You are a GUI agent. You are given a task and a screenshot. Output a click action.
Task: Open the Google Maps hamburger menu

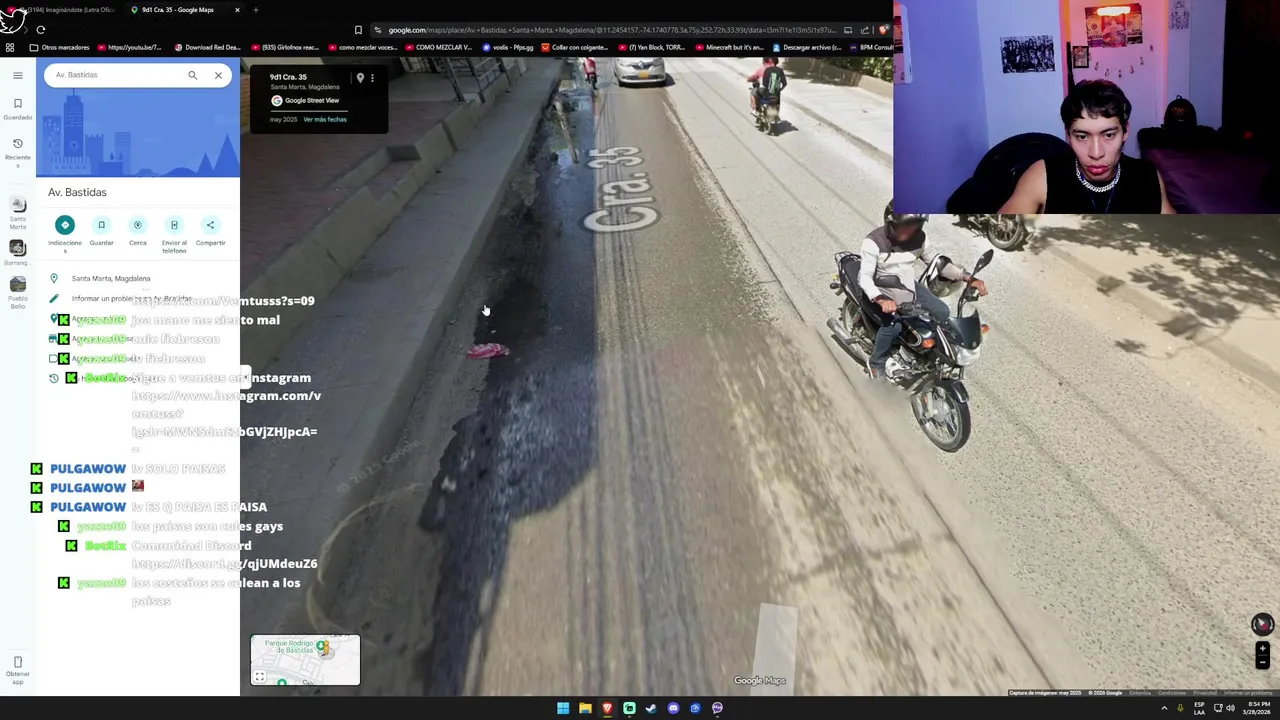pos(17,75)
